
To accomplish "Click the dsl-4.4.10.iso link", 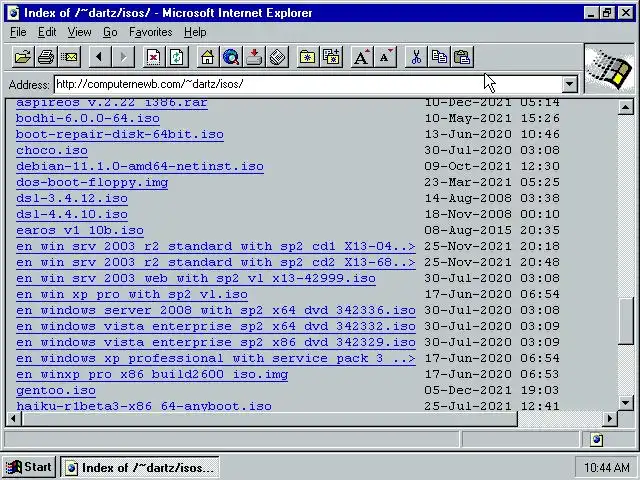I will [x=72, y=214].
